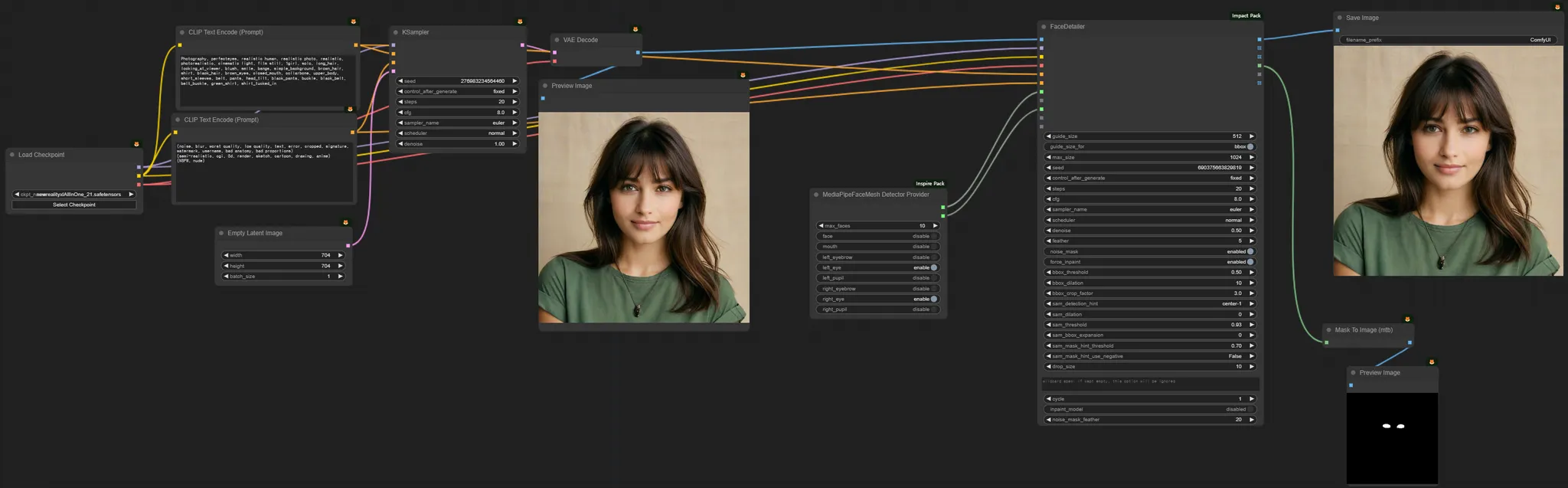Decrease max_faces with left arrow
The image size is (1568, 488).
click(821, 226)
